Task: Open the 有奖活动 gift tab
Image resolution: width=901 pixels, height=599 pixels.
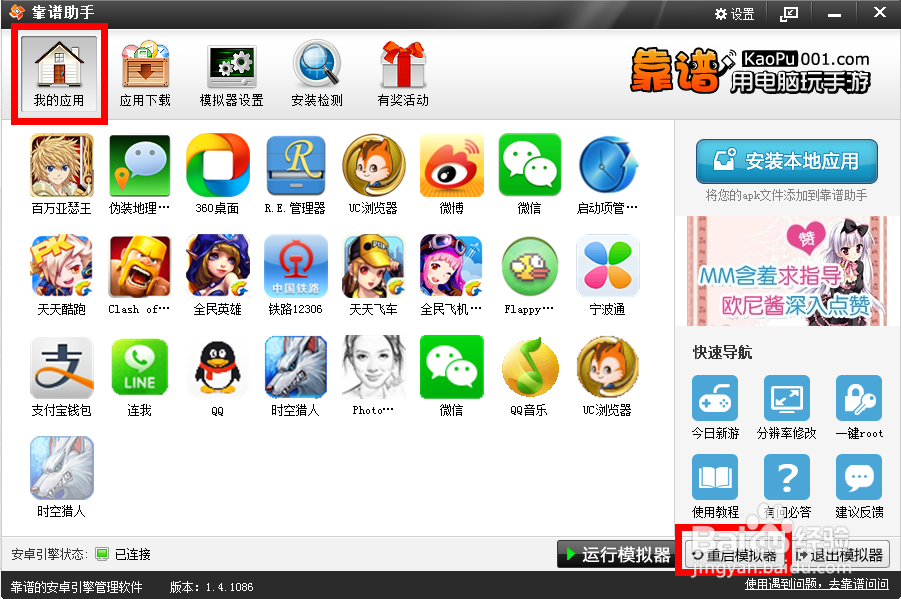Action: tap(403, 73)
